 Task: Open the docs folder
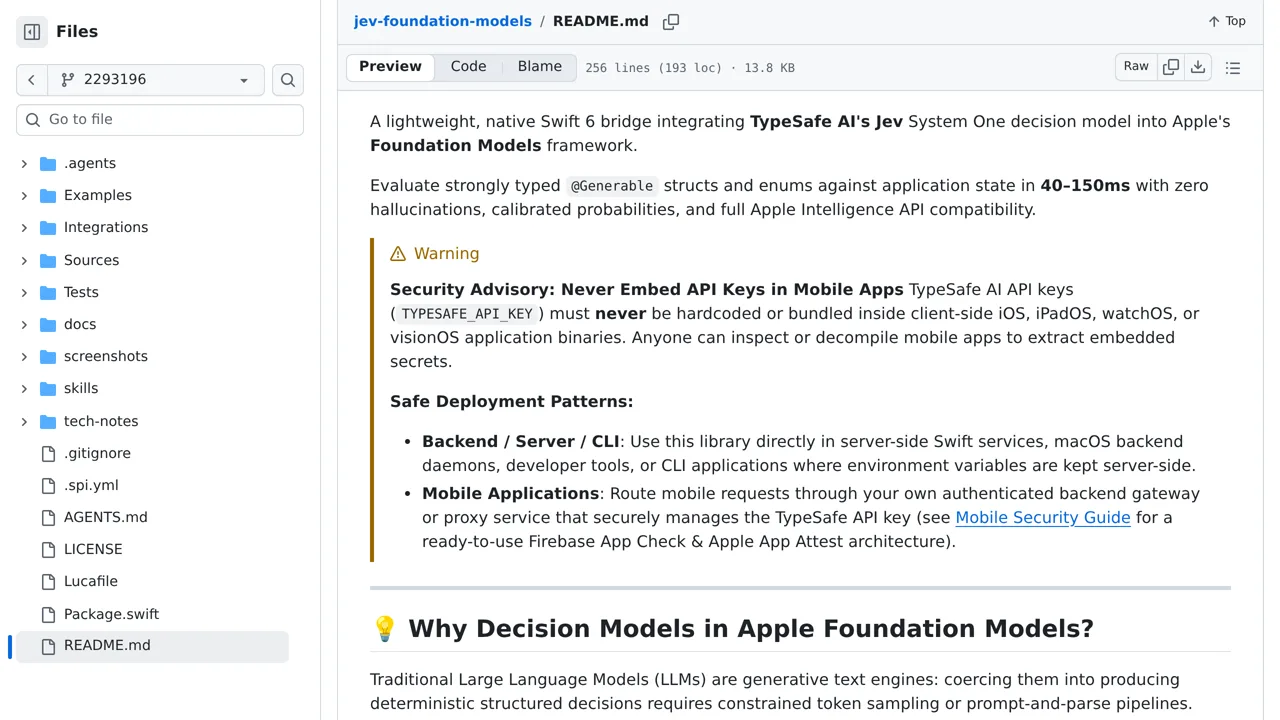coord(80,325)
